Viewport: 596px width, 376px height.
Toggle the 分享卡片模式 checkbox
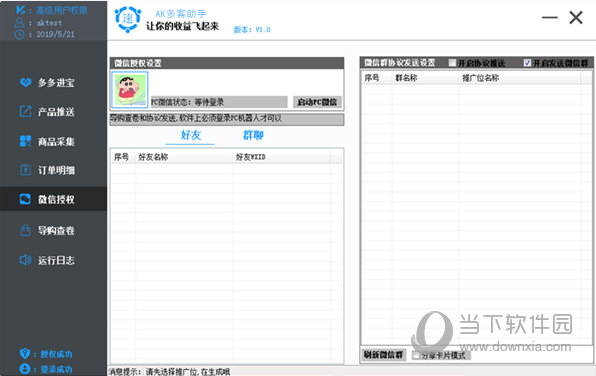click(x=416, y=355)
